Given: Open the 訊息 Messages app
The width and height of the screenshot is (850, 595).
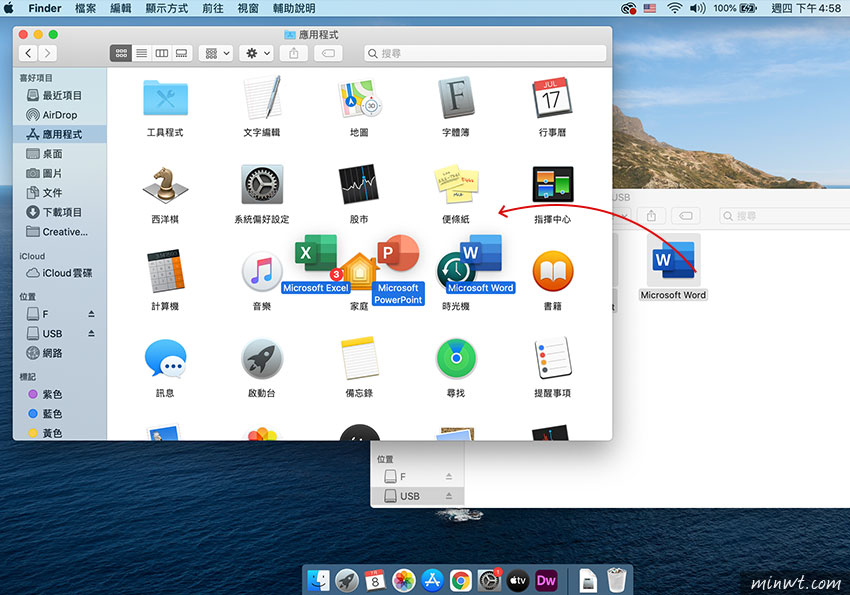Looking at the screenshot, I should click(165, 358).
